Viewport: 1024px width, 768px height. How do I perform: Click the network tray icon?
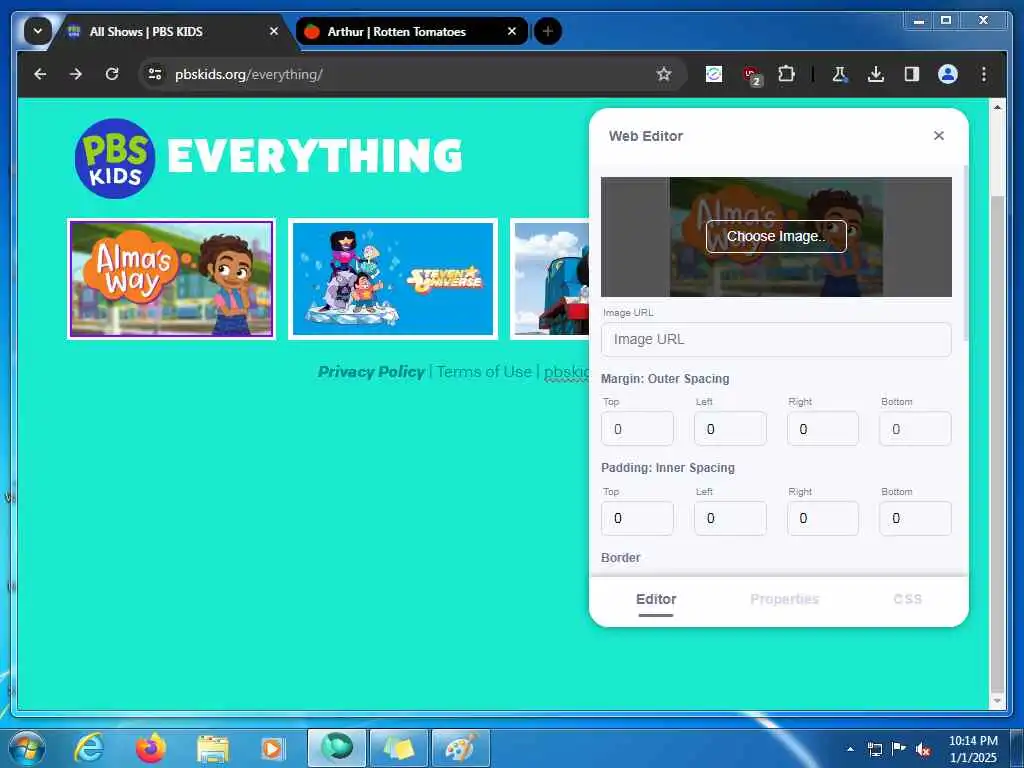tap(874, 749)
